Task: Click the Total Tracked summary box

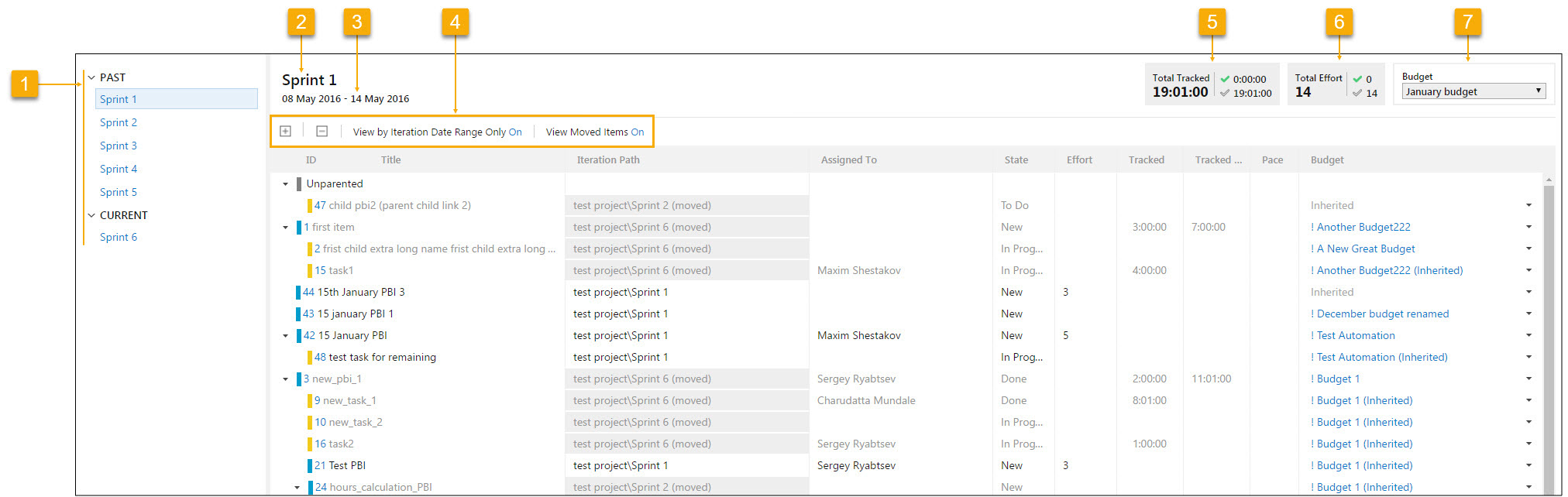Action: 1212,84
